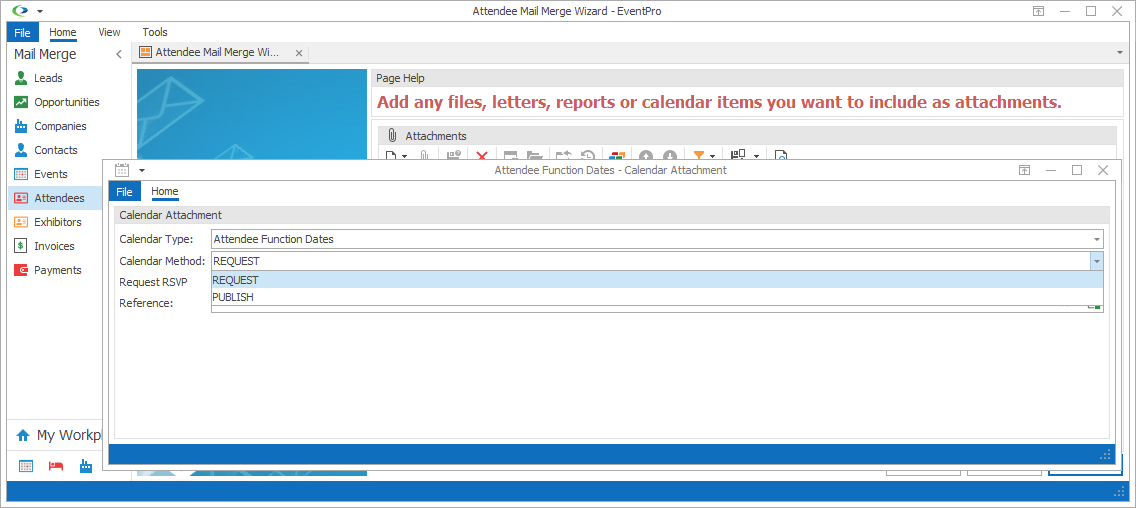This screenshot has width=1136, height=508.
Task: Open the Opportunities mail merge
Action: tap(67, 102)
